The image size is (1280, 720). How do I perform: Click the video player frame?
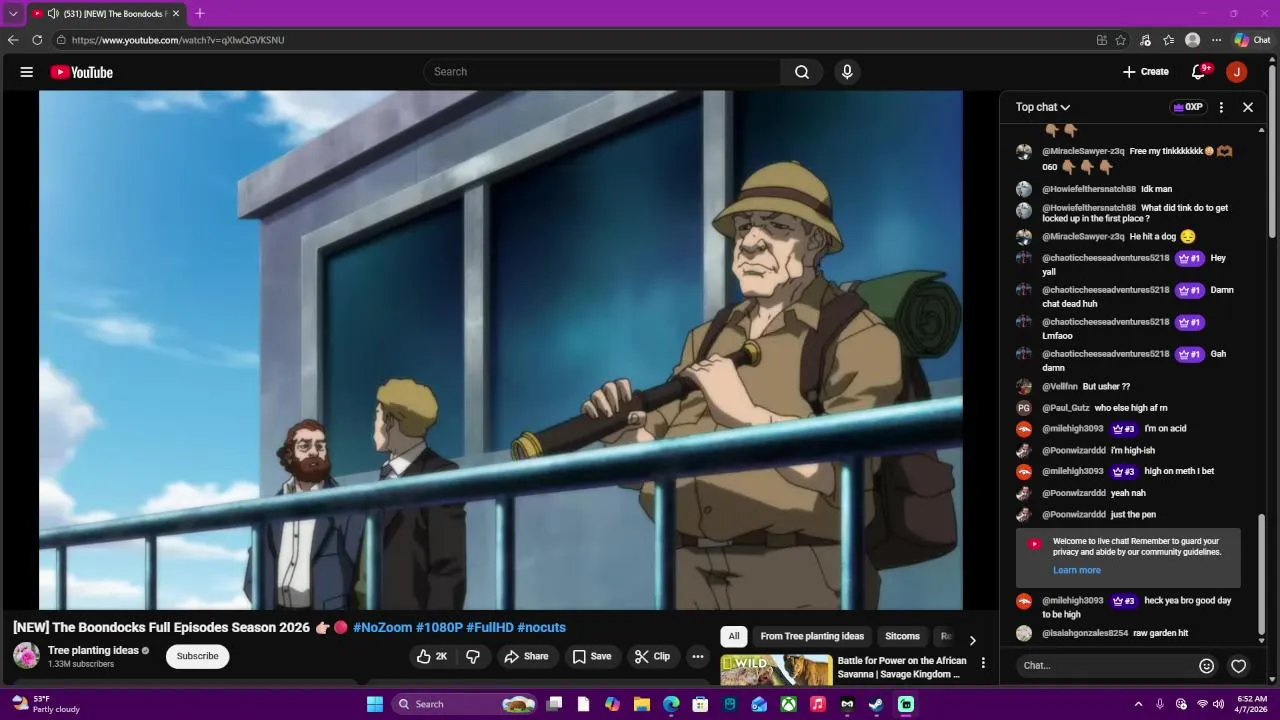click(500, 350)
